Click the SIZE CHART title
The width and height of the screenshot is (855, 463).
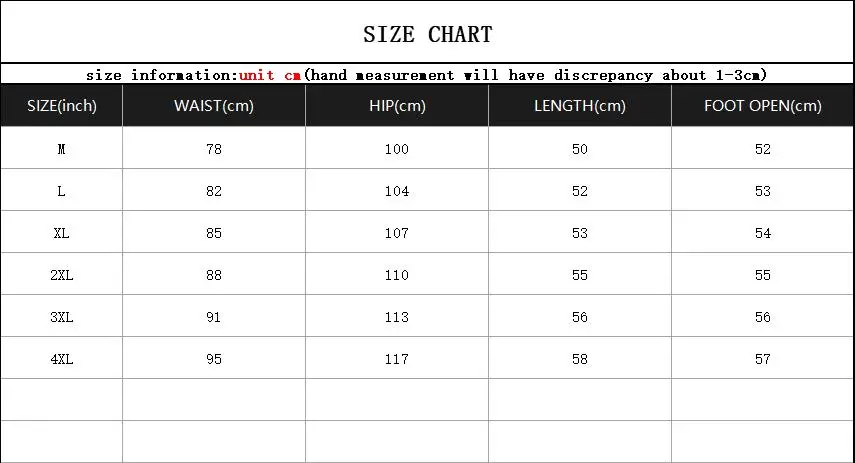428,34
